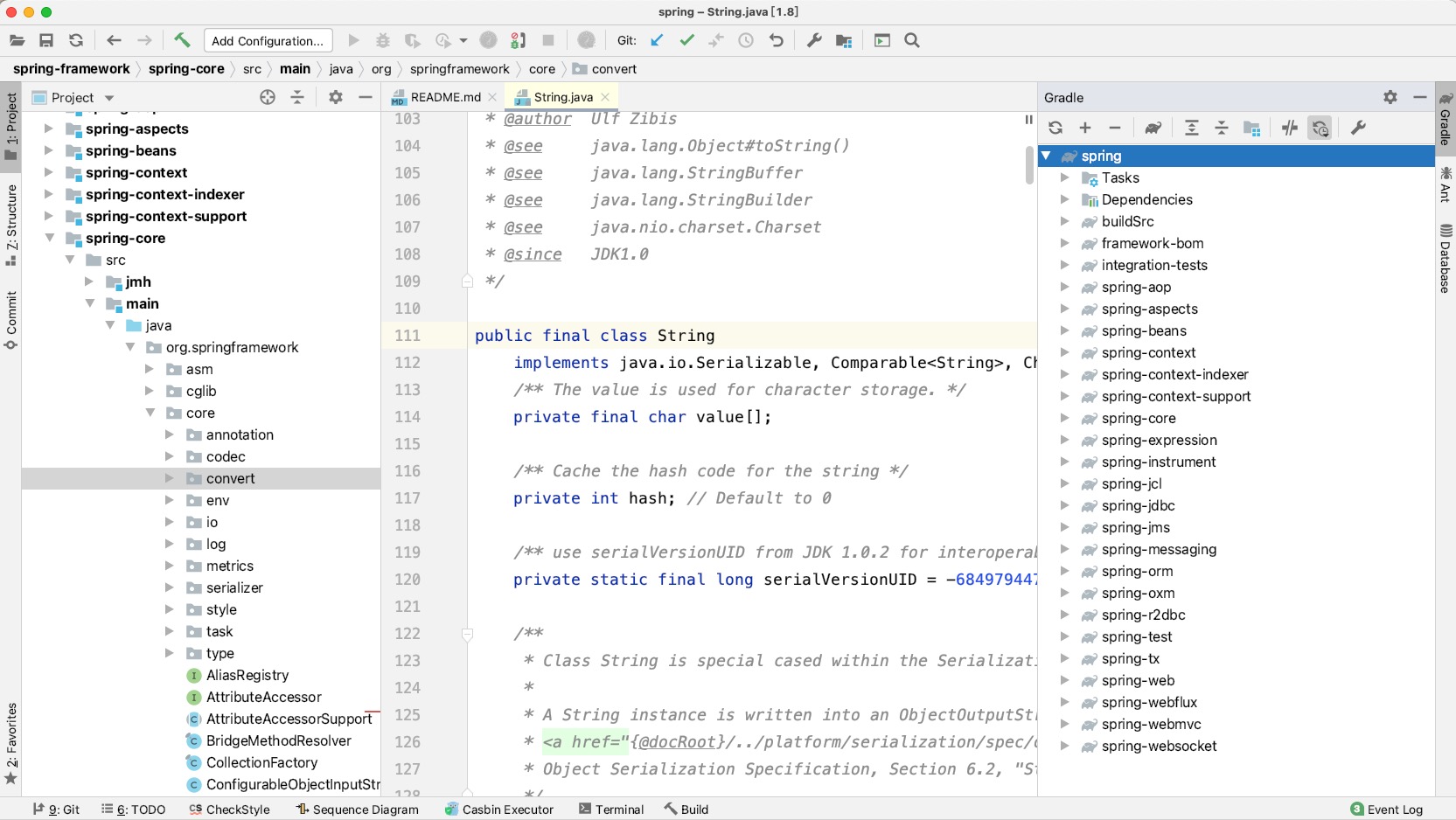The width and height of the screenshot is (1456, 820).
Task: Show Git history clock icon
Action: pos(746,40)
